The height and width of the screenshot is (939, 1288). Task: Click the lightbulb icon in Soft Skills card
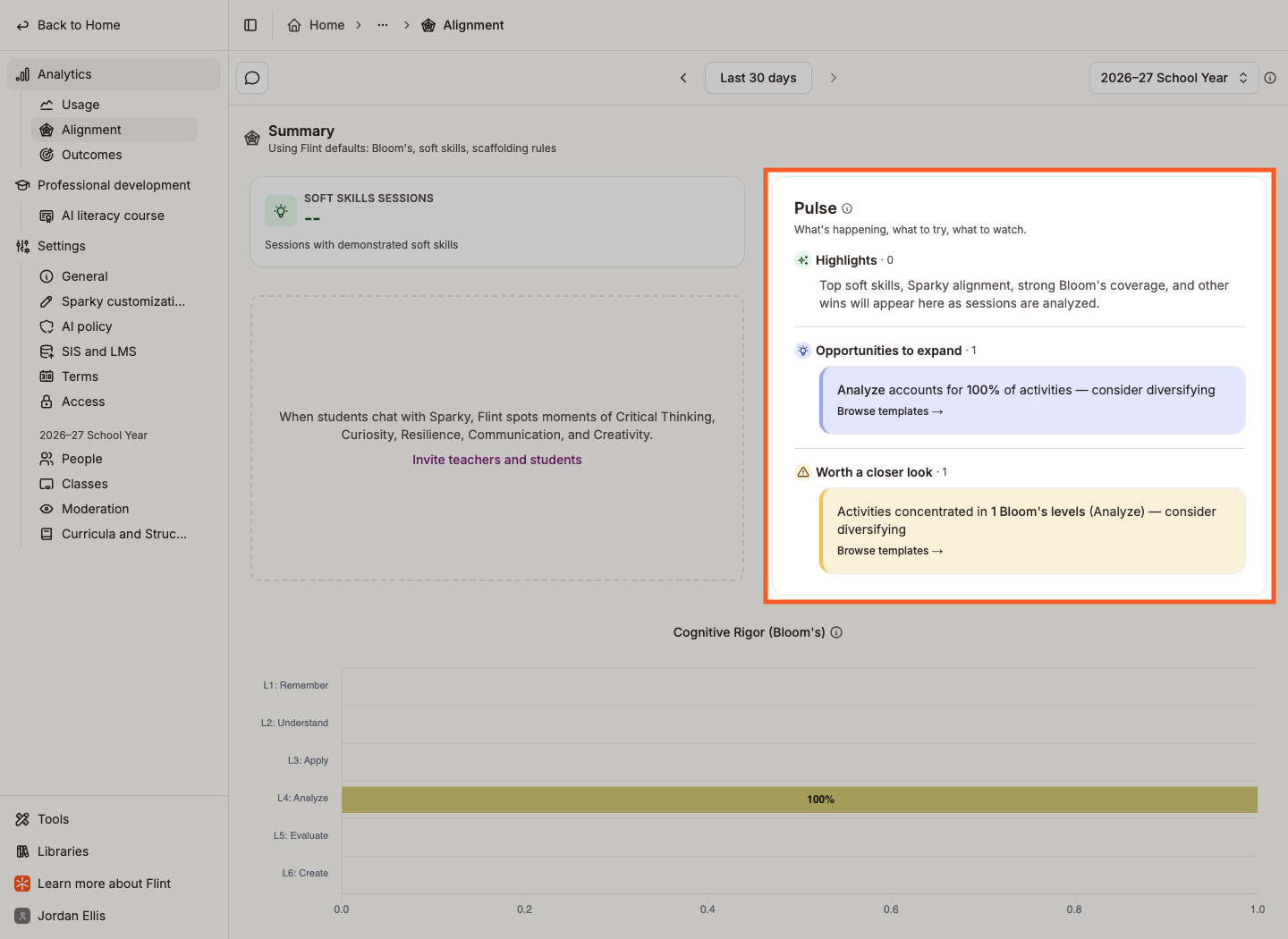click(281, 211)
